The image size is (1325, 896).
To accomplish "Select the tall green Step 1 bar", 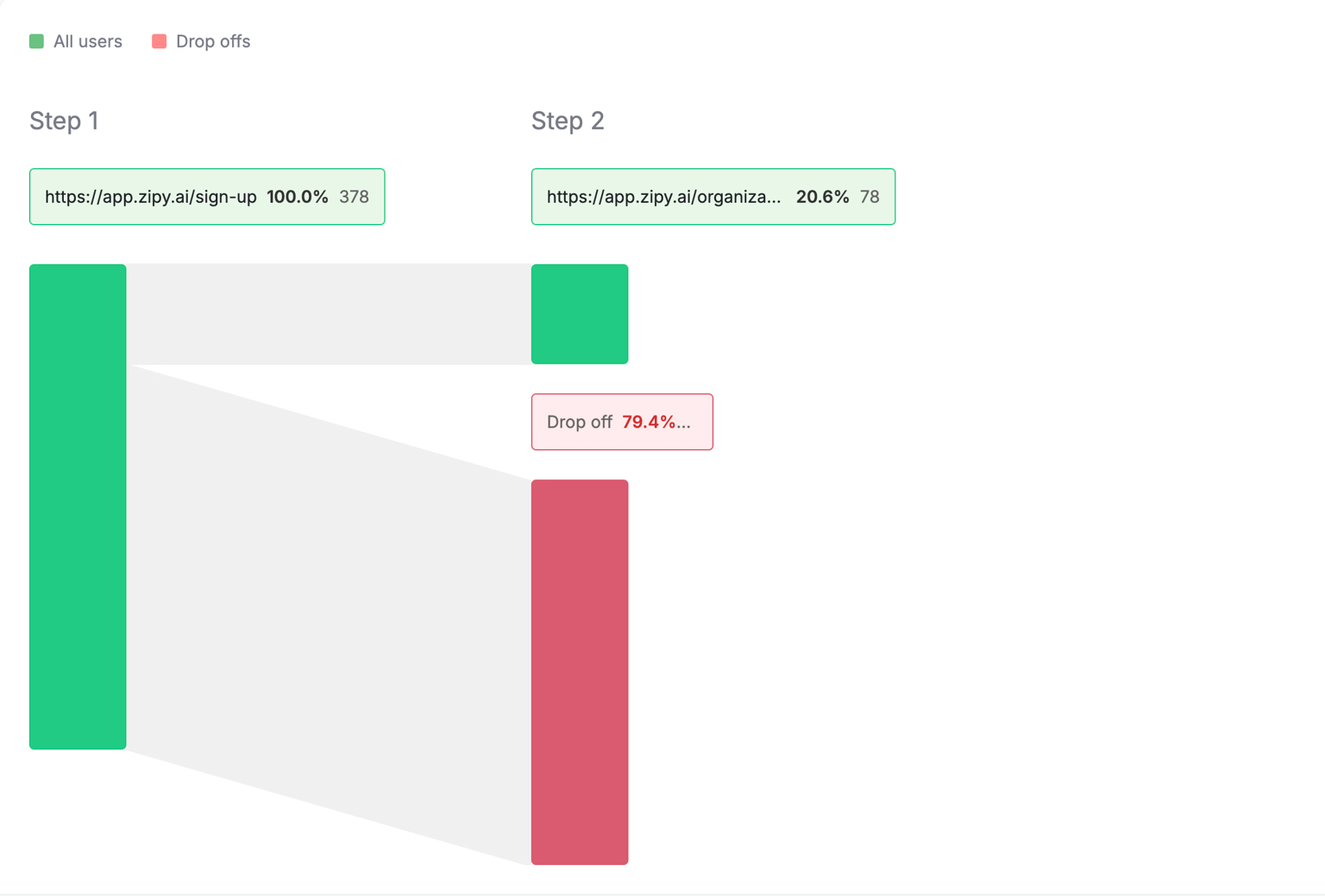I will pyautogui.click(x=78, y=506).
